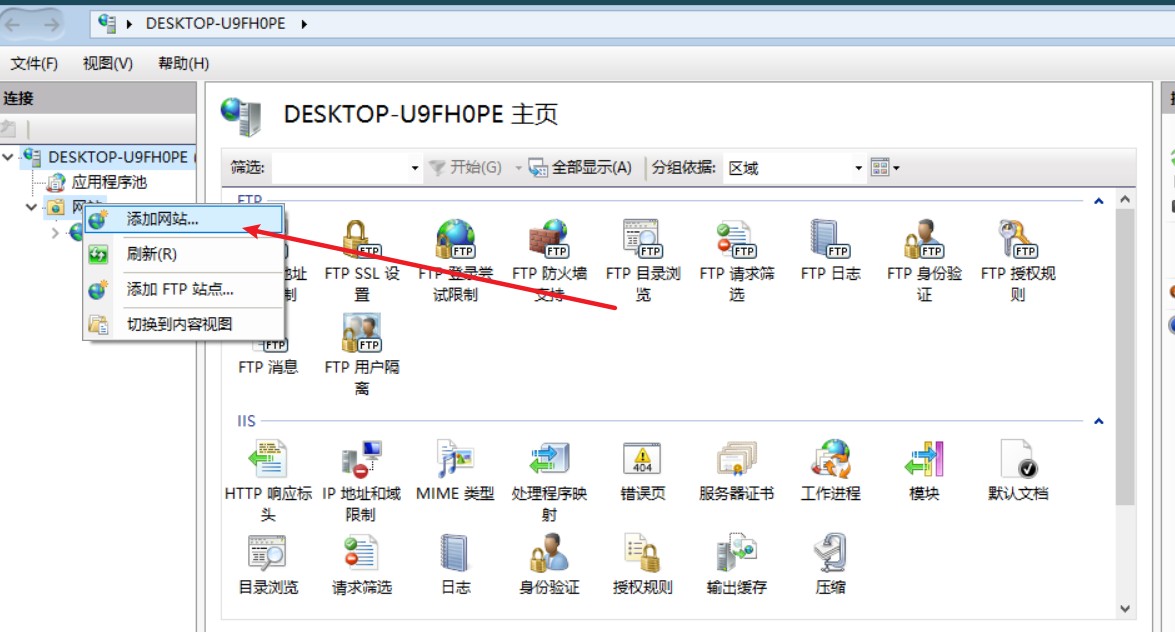Choose 刷新(R) from context menu
Screen dimensions: 1175x632
pyautogui.click(x=184, y=254)
